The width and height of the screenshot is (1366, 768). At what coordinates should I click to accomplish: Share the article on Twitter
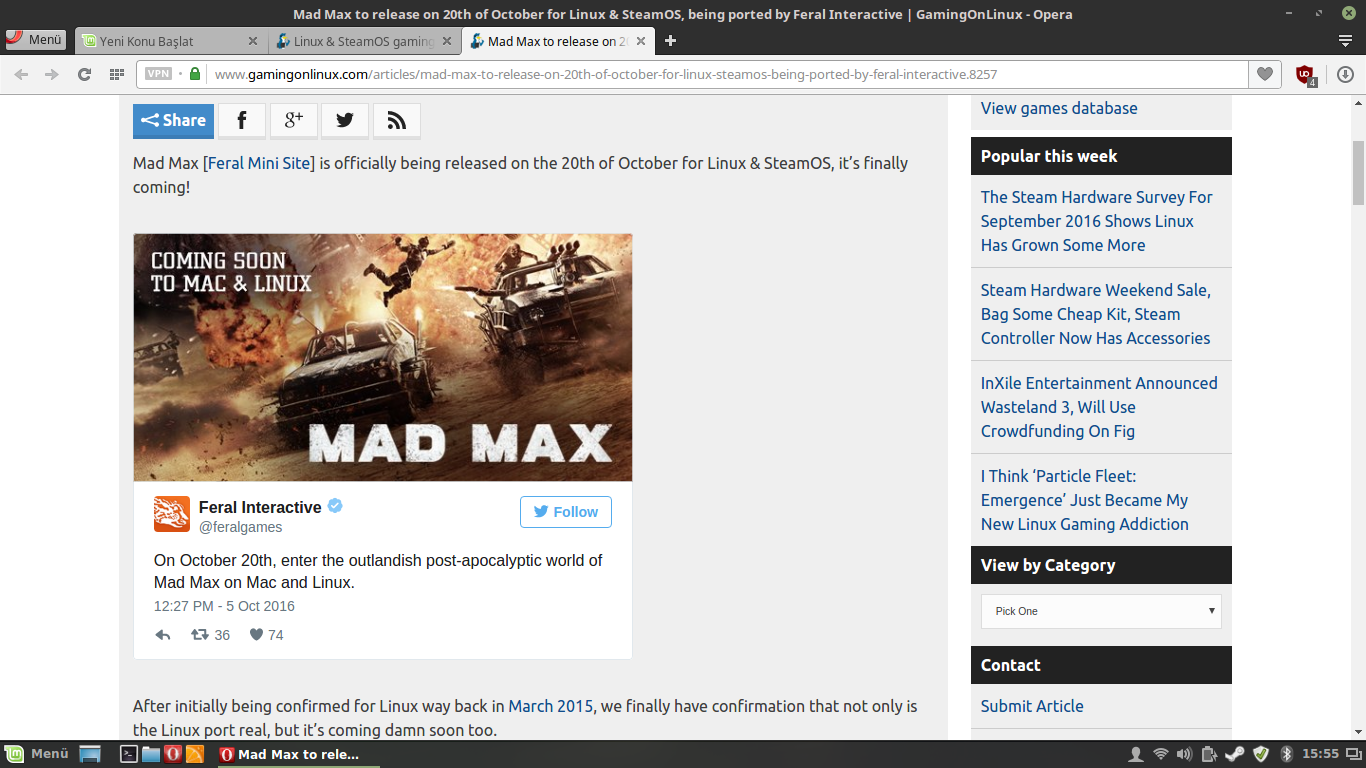tap(345, 120)
